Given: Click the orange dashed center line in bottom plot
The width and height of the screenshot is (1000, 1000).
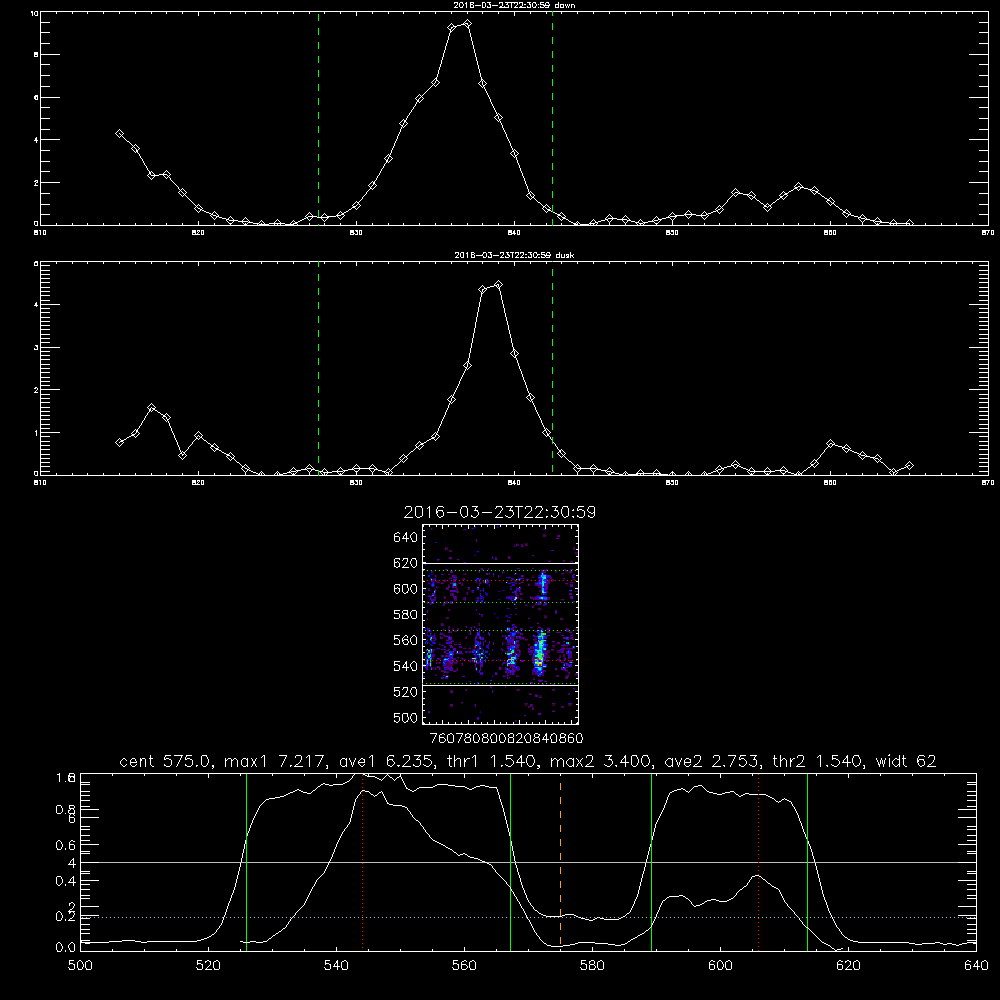Looking at the screenshot, I should click(x=561, y=862).
